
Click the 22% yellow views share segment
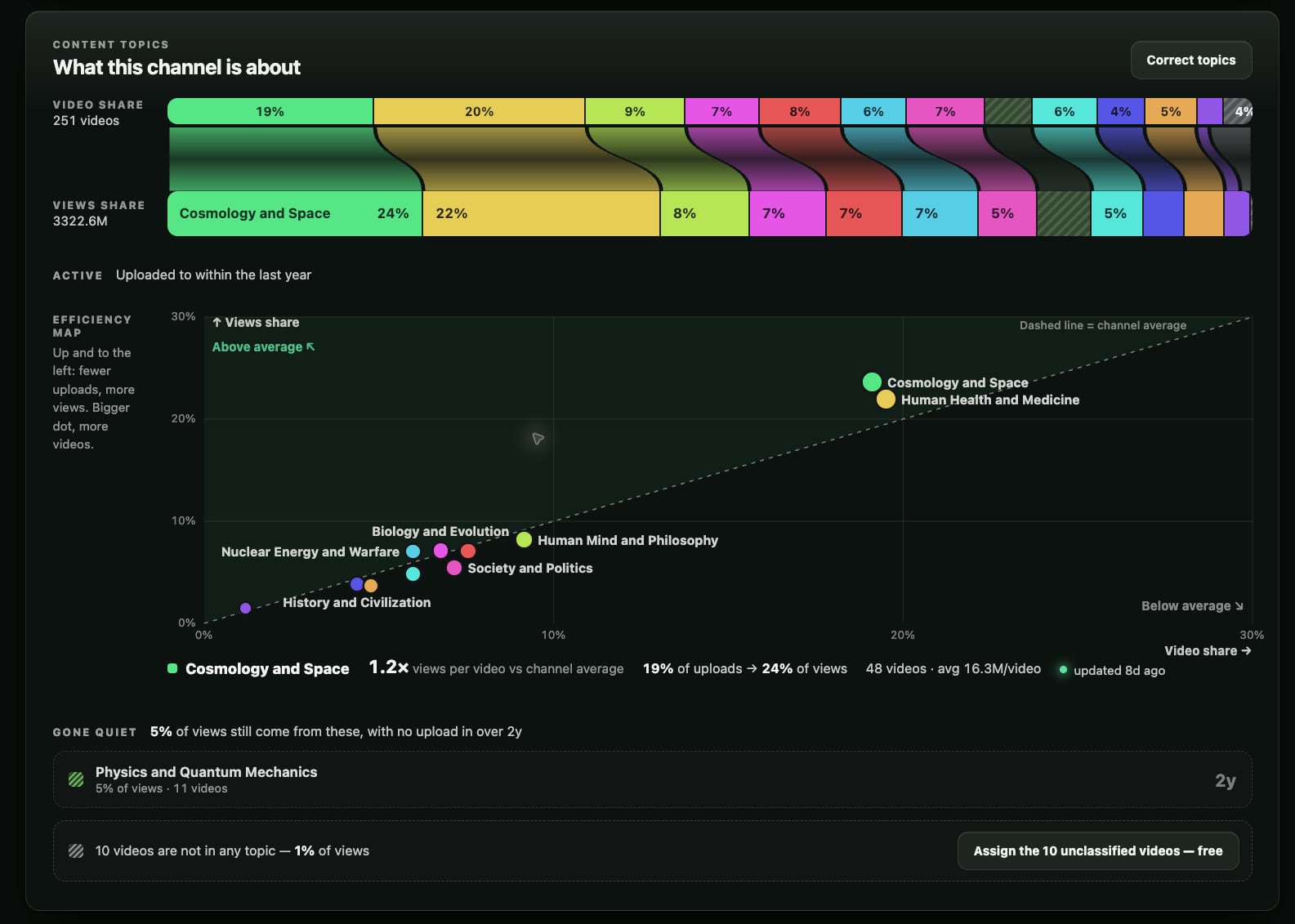[541, 213]
